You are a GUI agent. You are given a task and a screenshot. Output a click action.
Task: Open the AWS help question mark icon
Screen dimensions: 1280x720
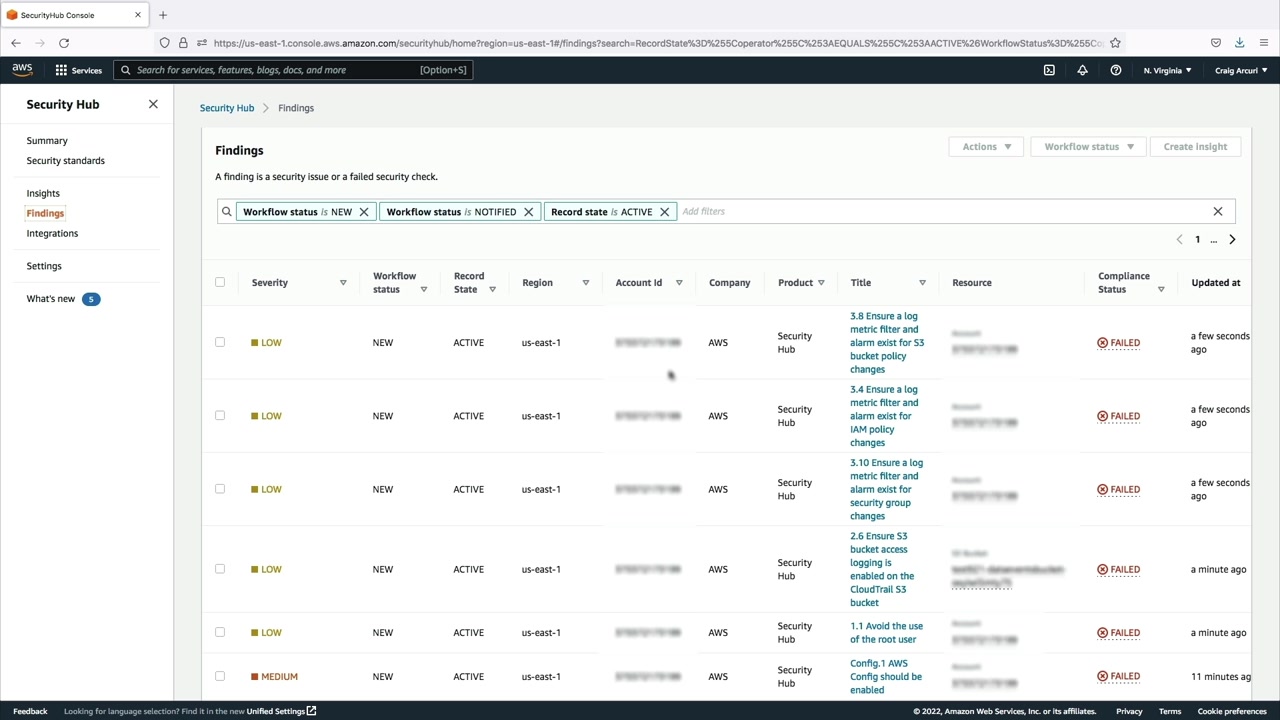(1116, 70)
